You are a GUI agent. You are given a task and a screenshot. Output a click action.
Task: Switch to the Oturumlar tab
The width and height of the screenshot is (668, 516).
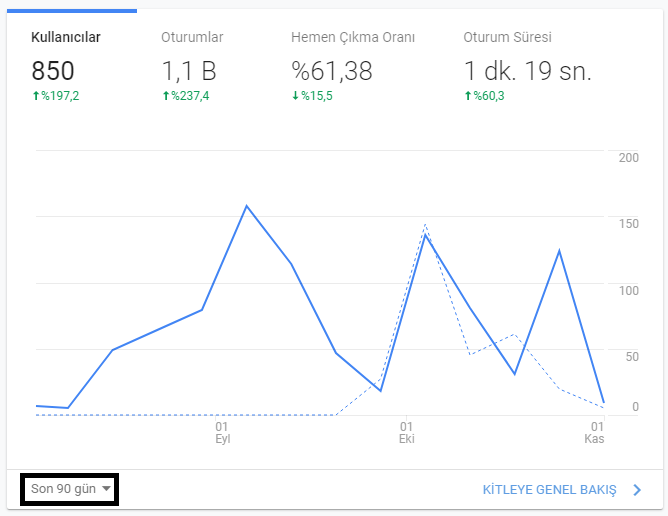[192, 38]
